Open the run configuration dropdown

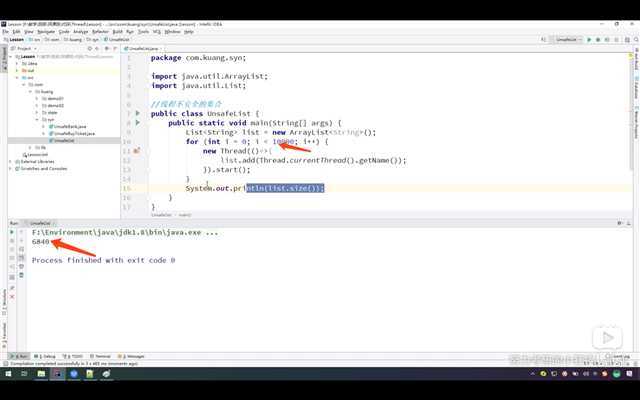[x=568, y=40]
